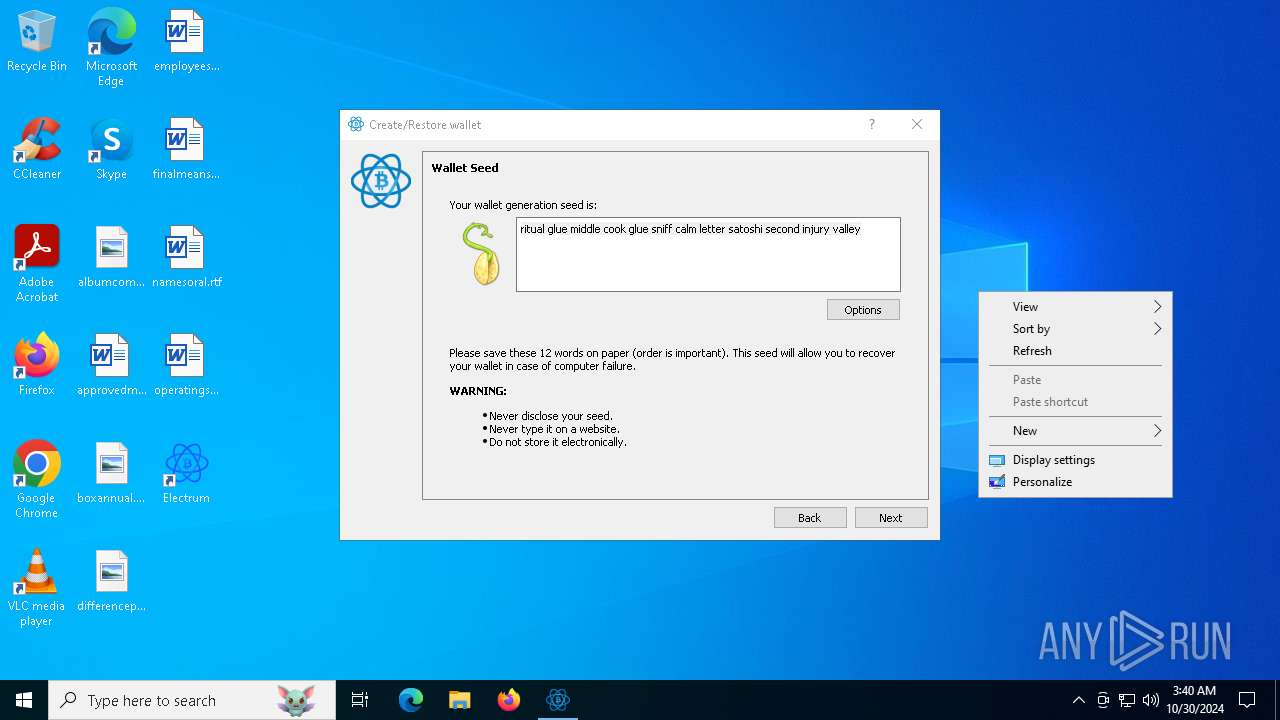The height and width of the screenshot is (720, 1280).
Task: Click the 'Wallet Seed' heading text
Action: coord(465,168)
